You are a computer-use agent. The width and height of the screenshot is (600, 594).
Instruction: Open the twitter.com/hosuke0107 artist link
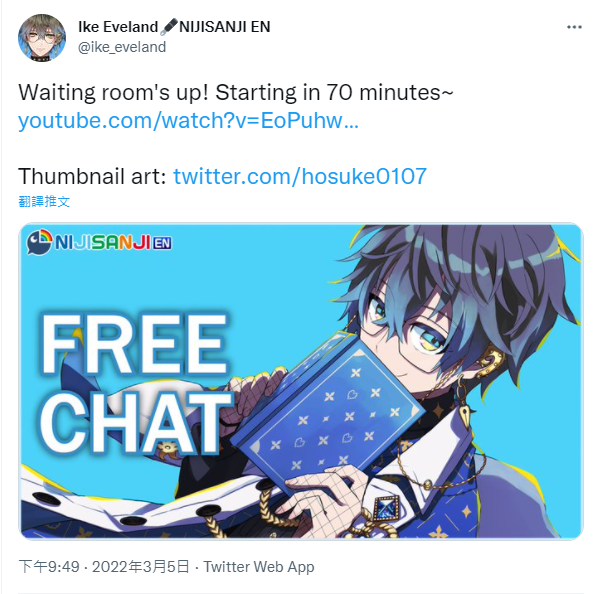(300, 176)
